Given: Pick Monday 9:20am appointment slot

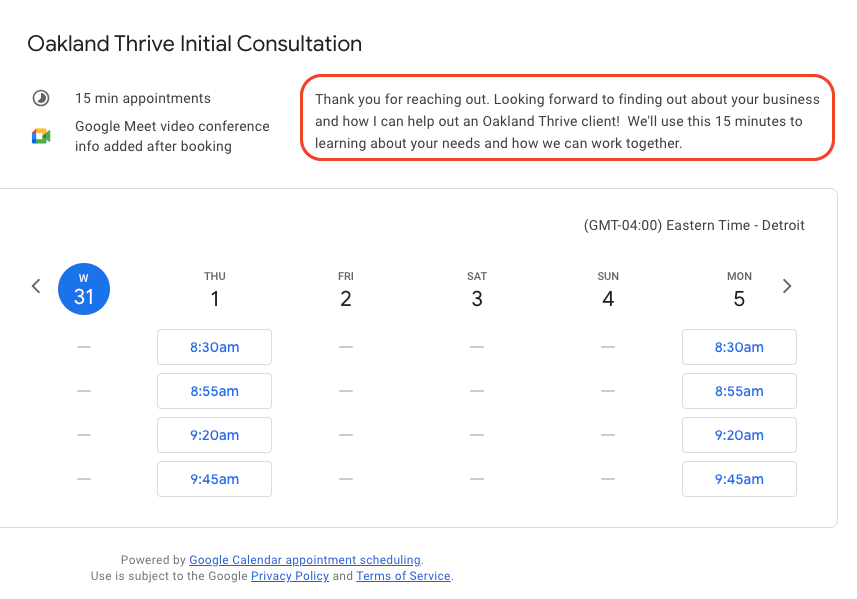Looking at the screenshot, I should [x=739, y=435].
